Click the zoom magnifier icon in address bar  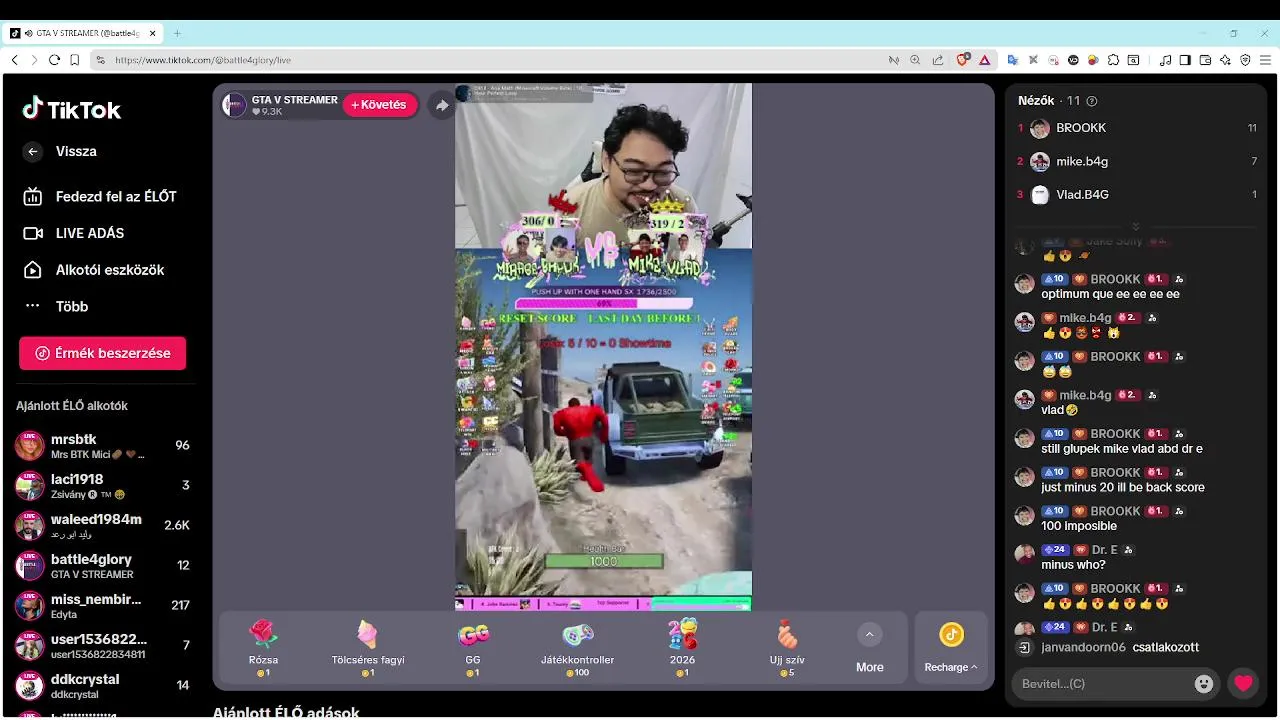pyautogui.click(x=915, y=60)
